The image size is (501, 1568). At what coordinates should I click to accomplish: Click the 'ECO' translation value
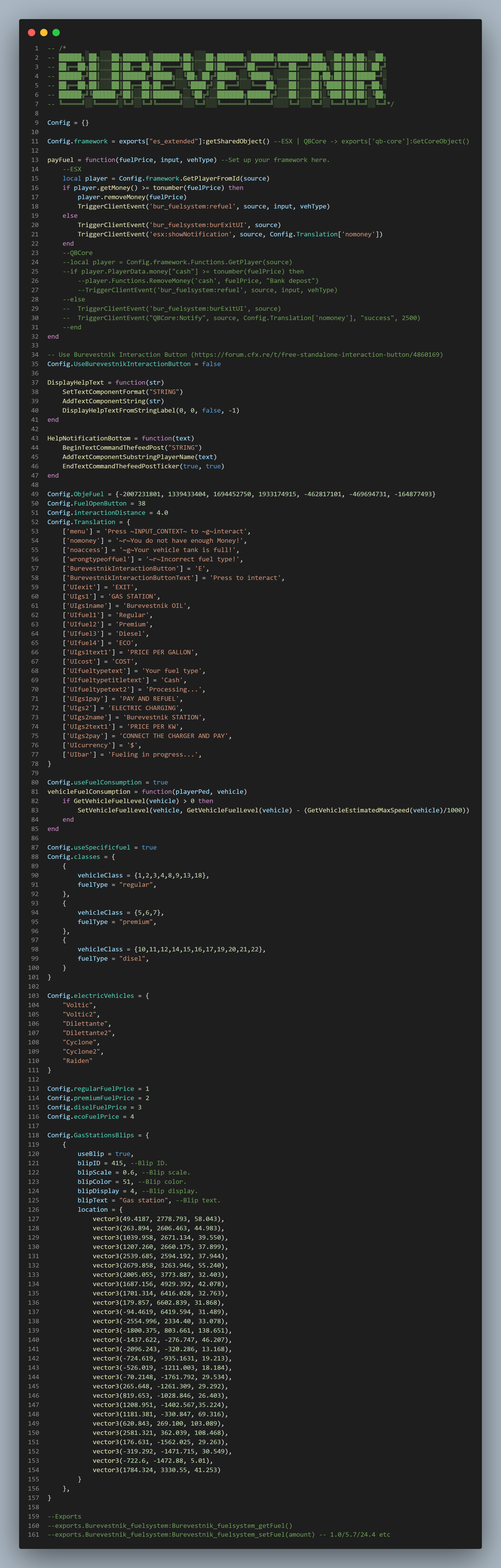pyautogui.click(x=127, y=643)
